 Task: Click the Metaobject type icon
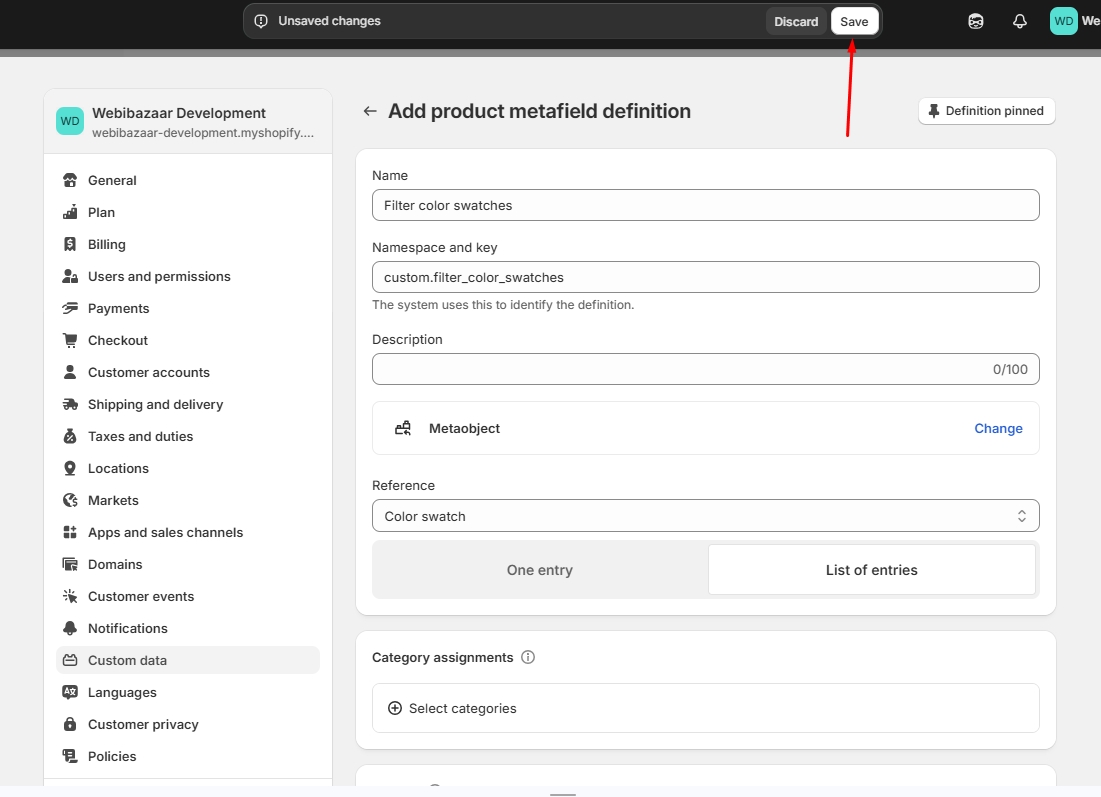[x=403, y=428]
